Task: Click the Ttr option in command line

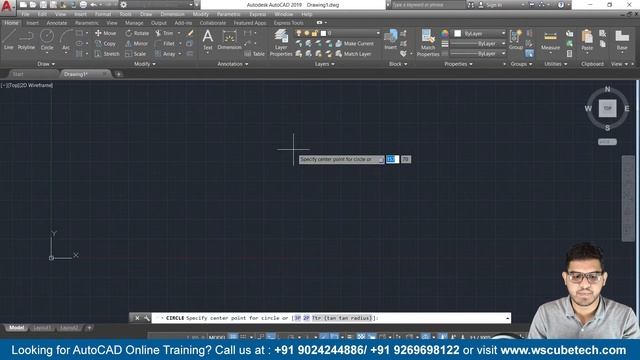Action: click(x=342, y=318)
